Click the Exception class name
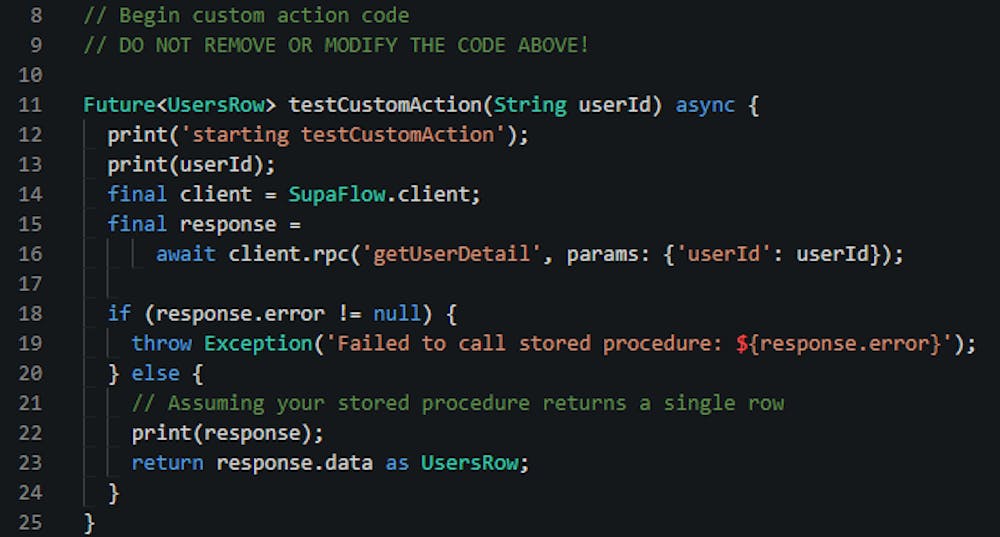The width and height of the screenshot is (1000, 537). click(x=258, y=344)
